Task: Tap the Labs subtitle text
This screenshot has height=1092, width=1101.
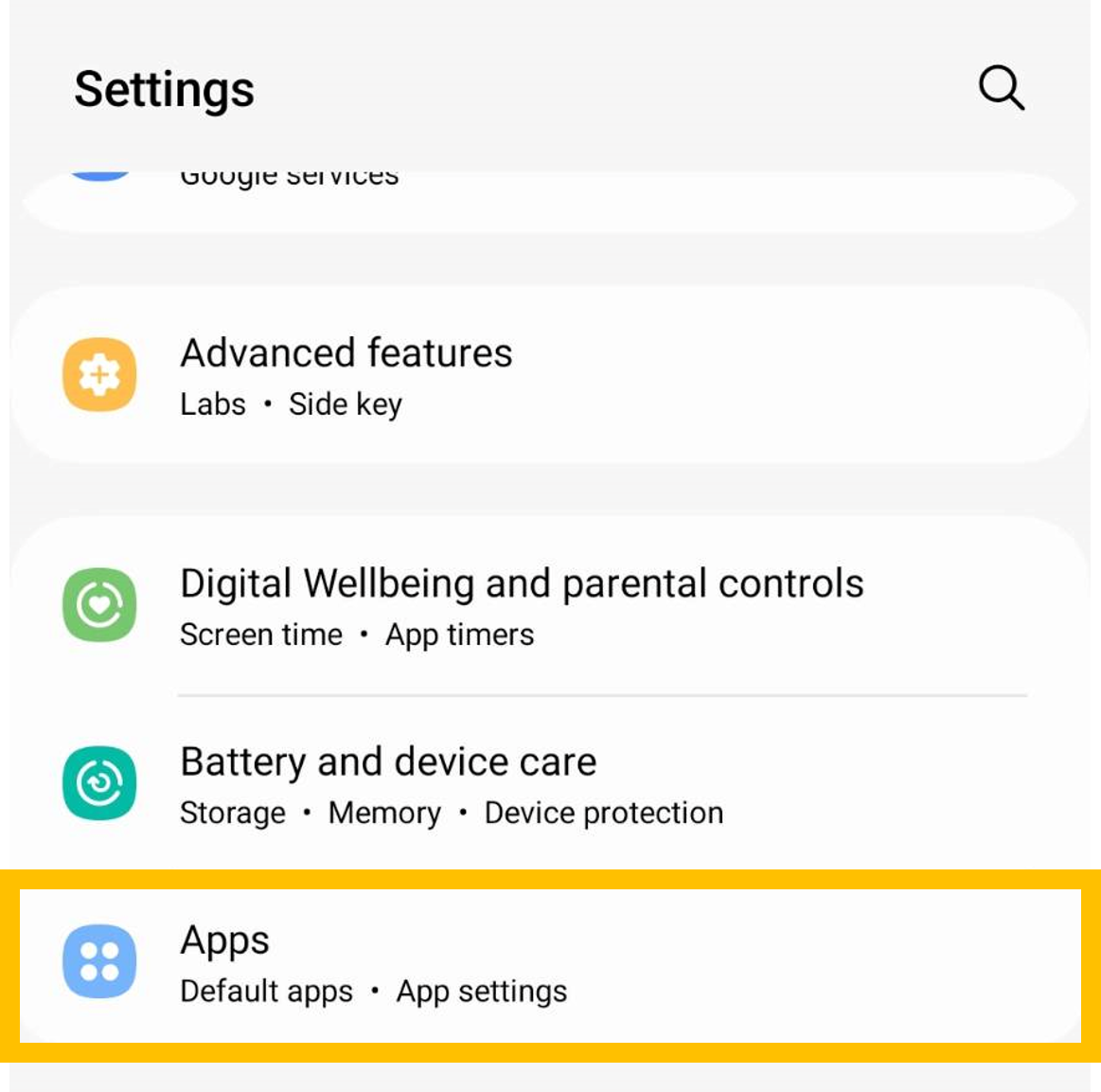Action: [x=213, y=404]
